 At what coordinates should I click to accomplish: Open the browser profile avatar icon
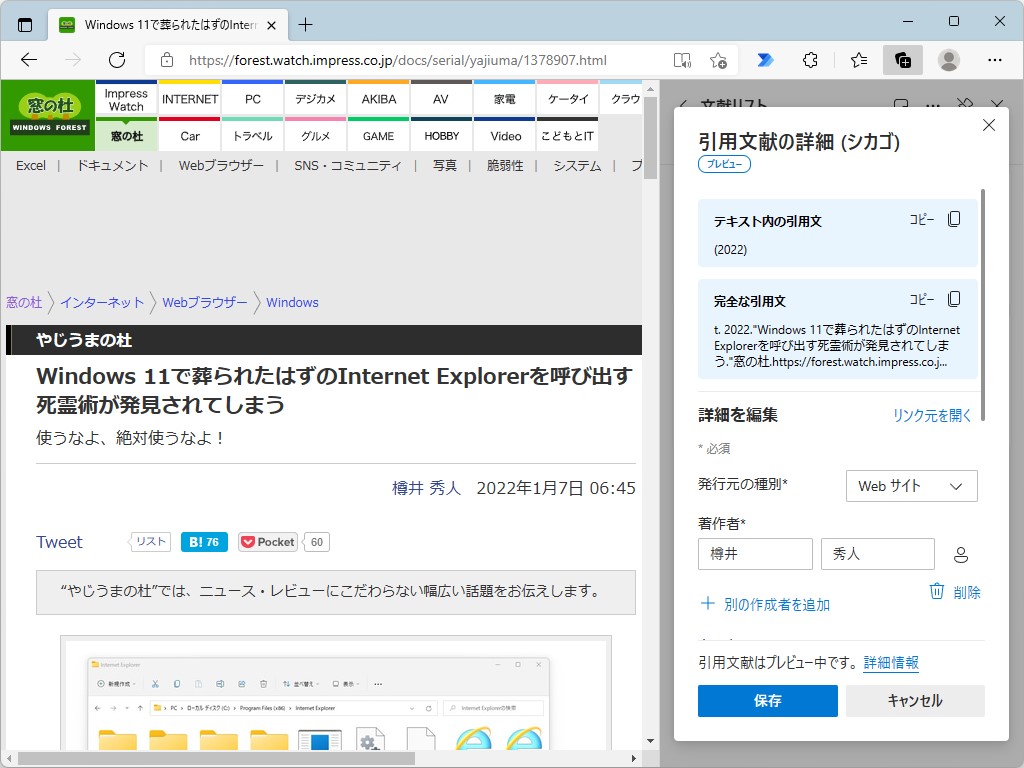[948, 60]
